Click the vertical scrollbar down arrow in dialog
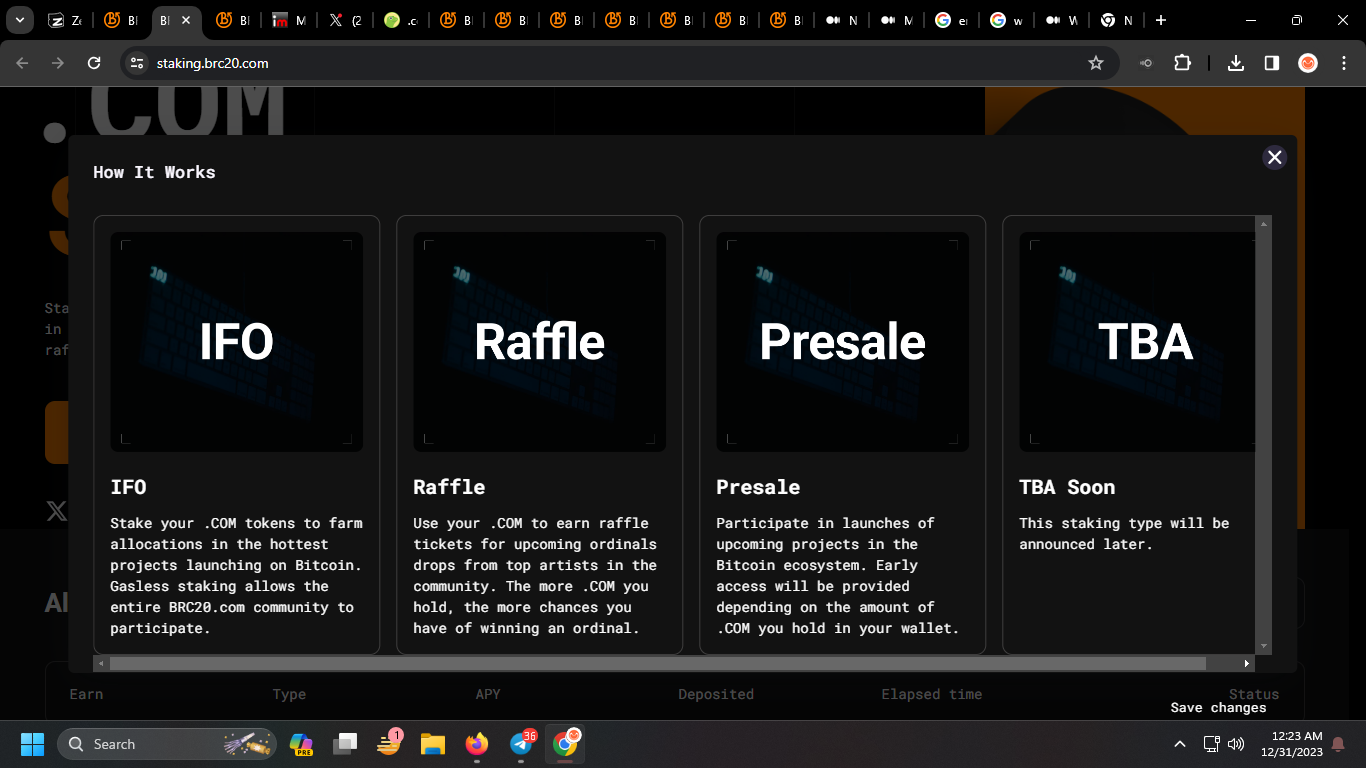1366x768 pixels. [1264, 647]
